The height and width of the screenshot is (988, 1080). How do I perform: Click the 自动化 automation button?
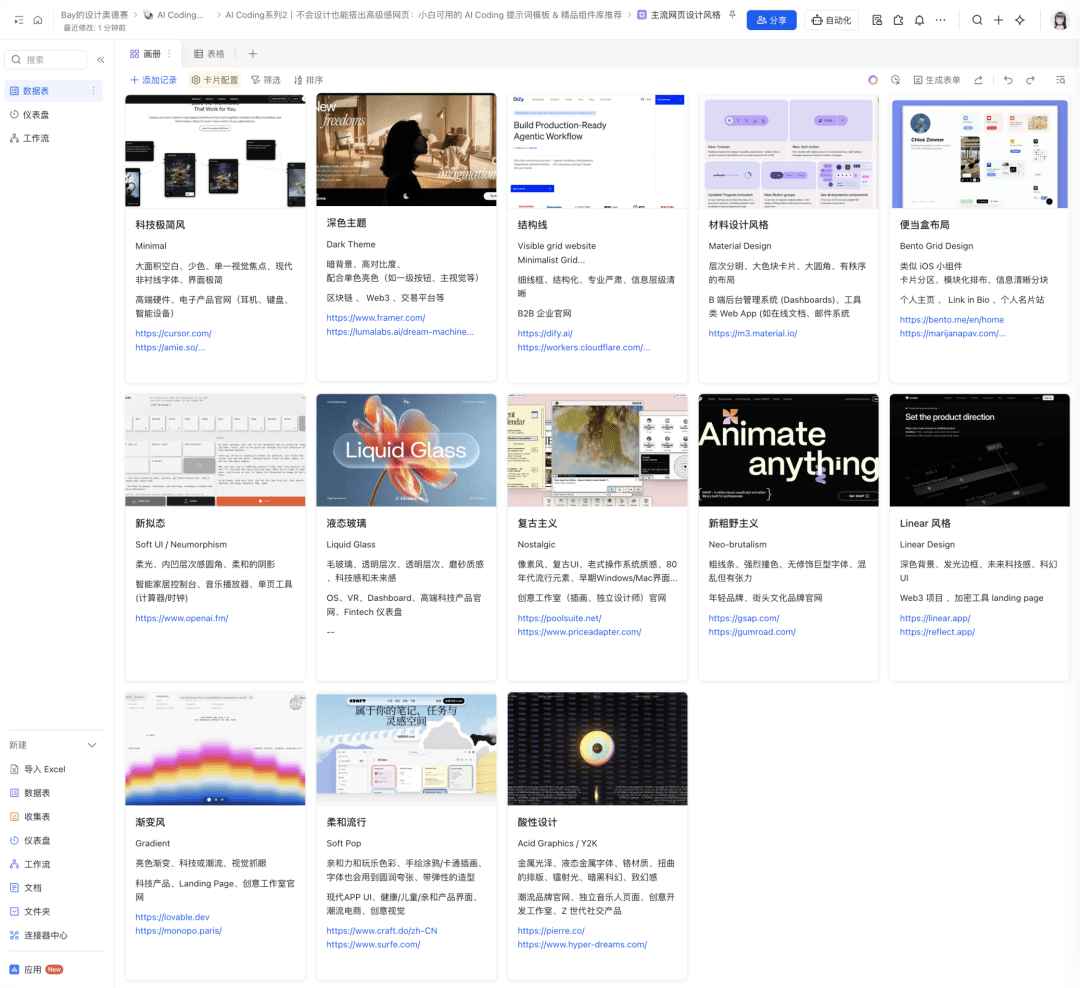pyautogui.click(x=831, y=20)
